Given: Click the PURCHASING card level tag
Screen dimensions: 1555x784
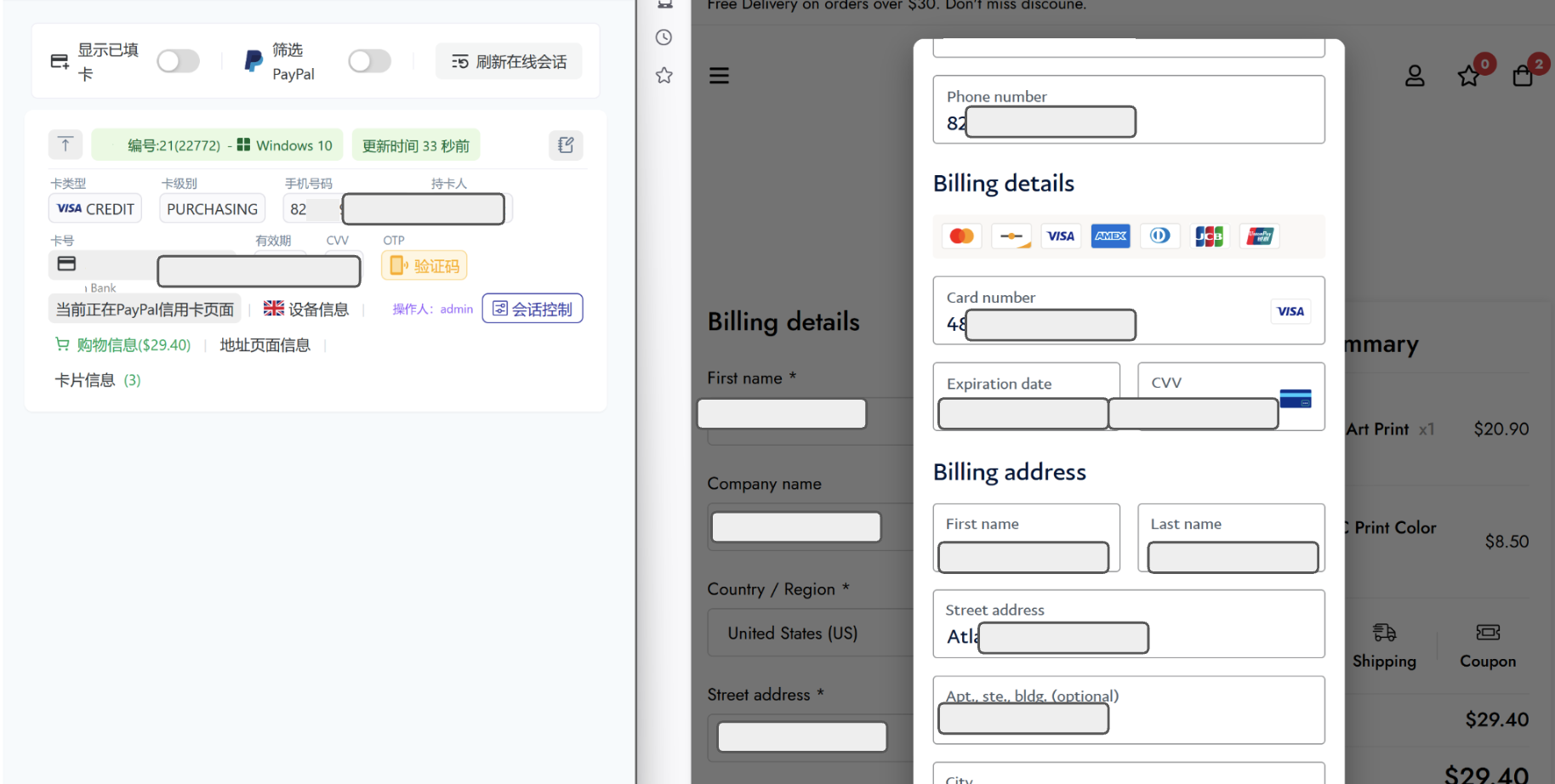Looking at the screenshot, I should [x=213, y=208].
